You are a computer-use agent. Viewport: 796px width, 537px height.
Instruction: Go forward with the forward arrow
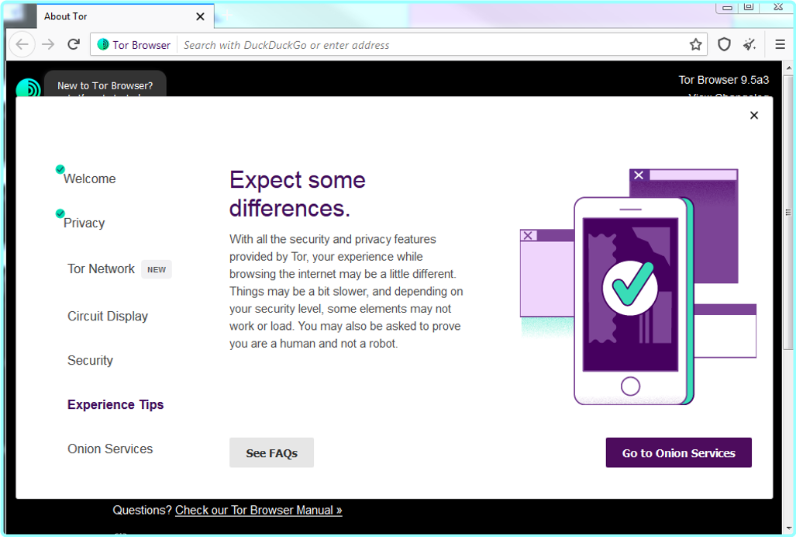point(48,45)
